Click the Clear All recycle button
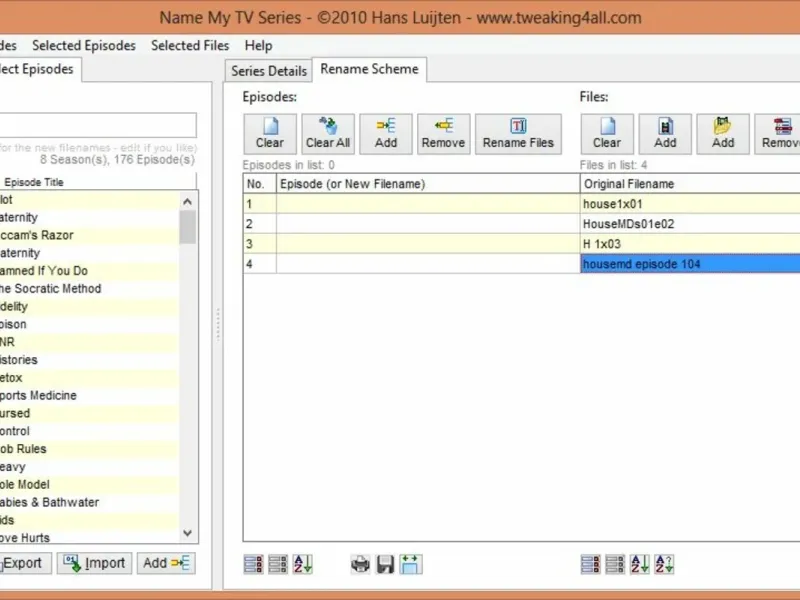The width and height of the screenshot is (800, 600). pos(328,134)
